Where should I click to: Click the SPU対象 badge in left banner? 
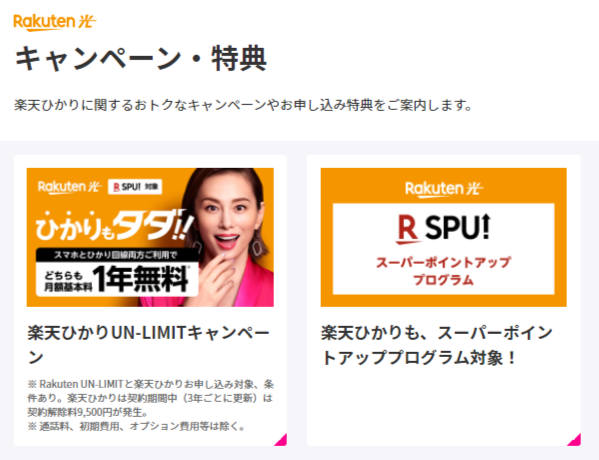tap(135, 187)
